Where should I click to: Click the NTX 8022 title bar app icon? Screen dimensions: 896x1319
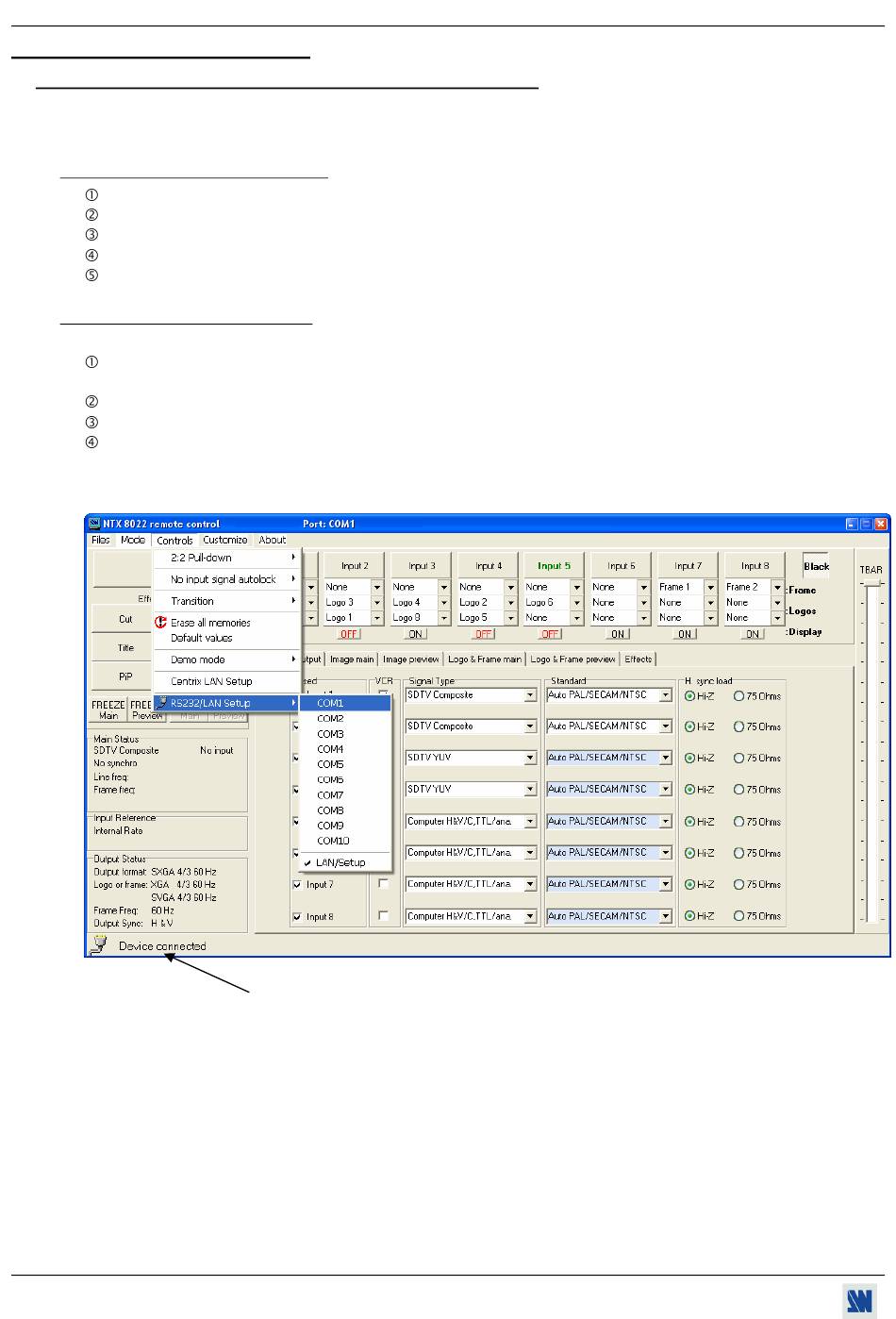[x=94, y=524]
